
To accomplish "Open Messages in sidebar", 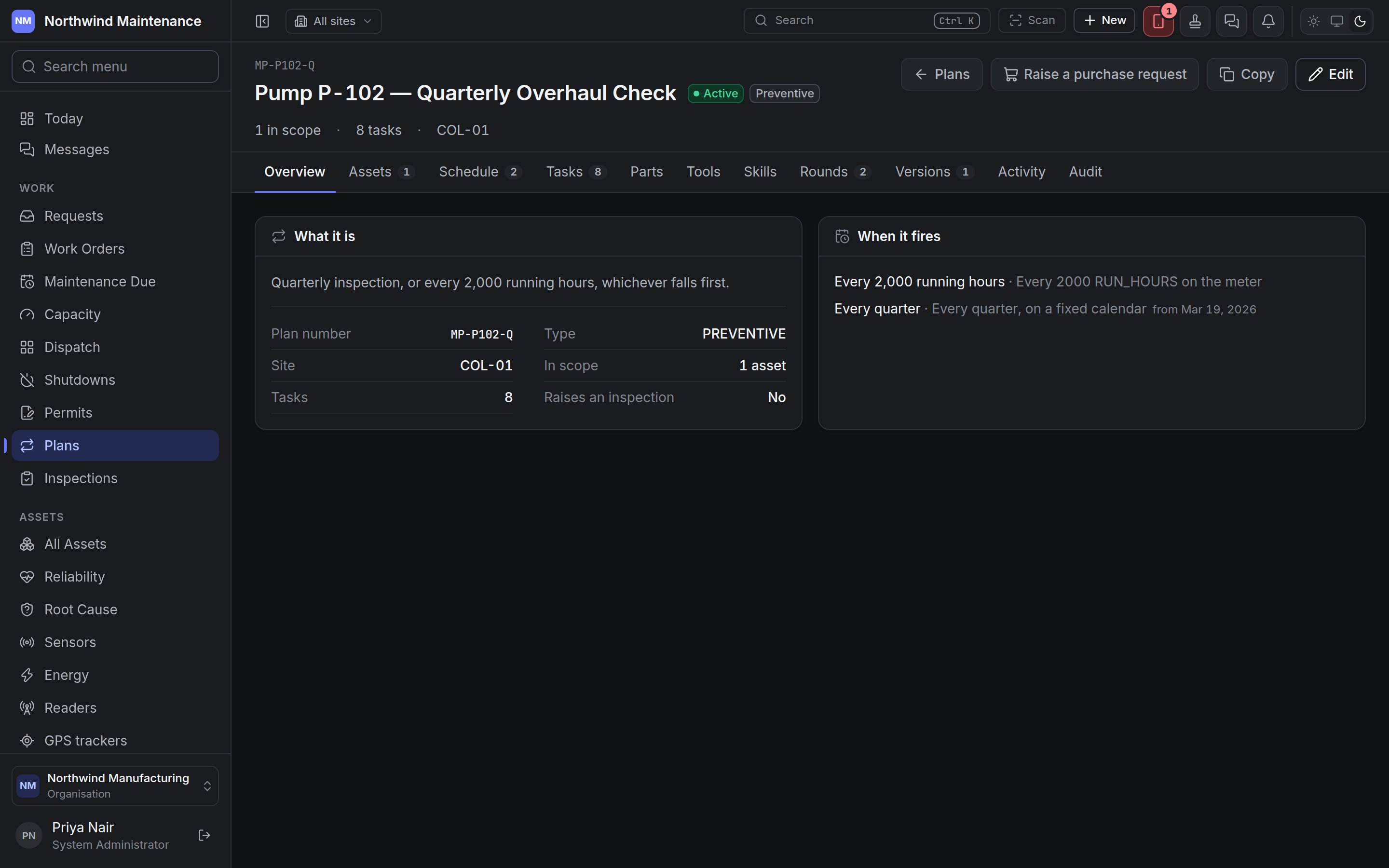I will pos(115,149).
